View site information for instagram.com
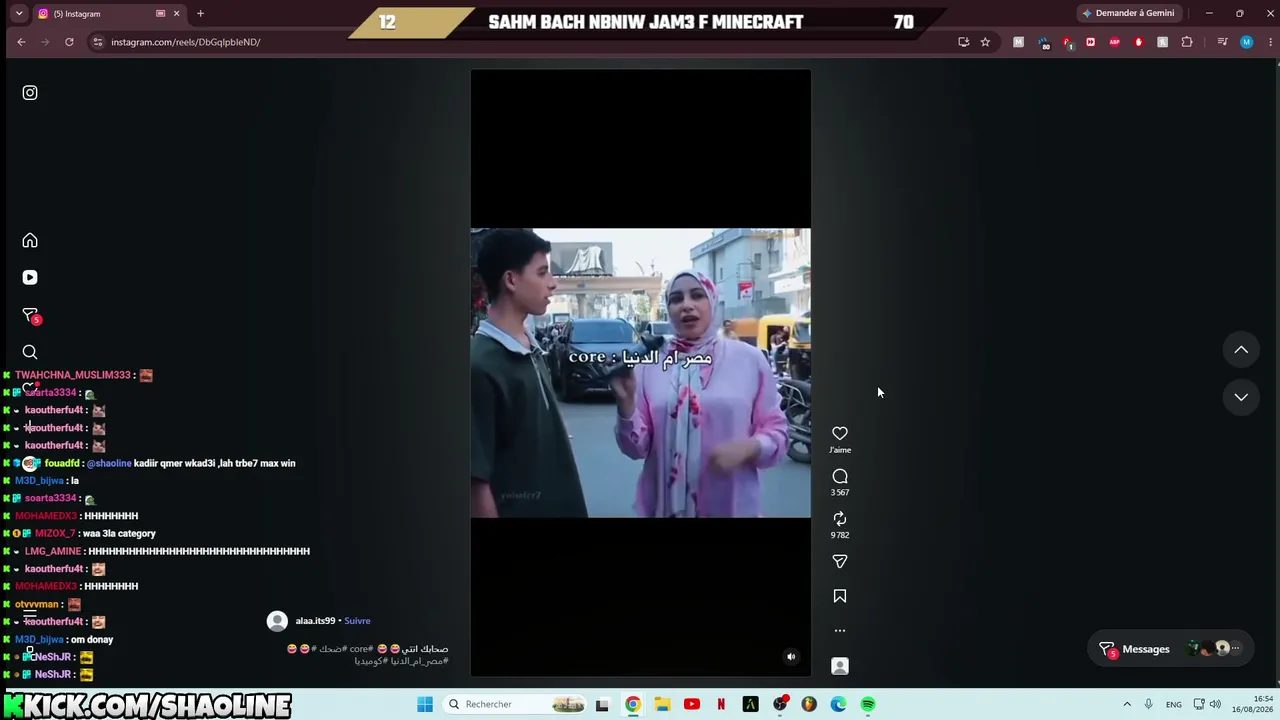The width and height of the screenshot is (1280, 720). tap(97, 42)
